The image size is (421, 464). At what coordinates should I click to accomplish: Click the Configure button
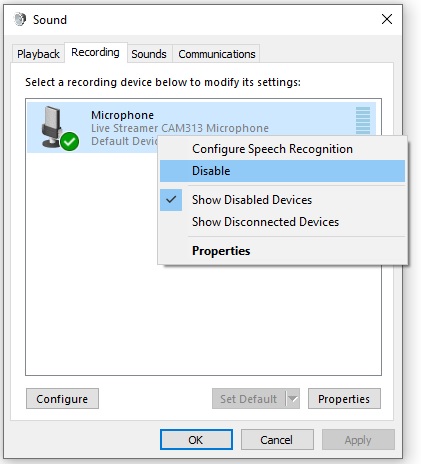pos(62,399)
